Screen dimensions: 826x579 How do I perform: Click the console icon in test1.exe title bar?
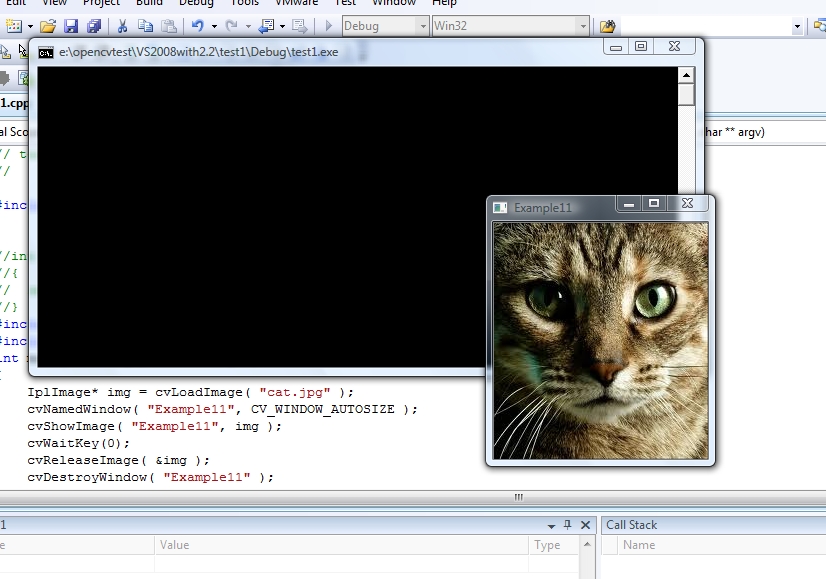[46, 53]
